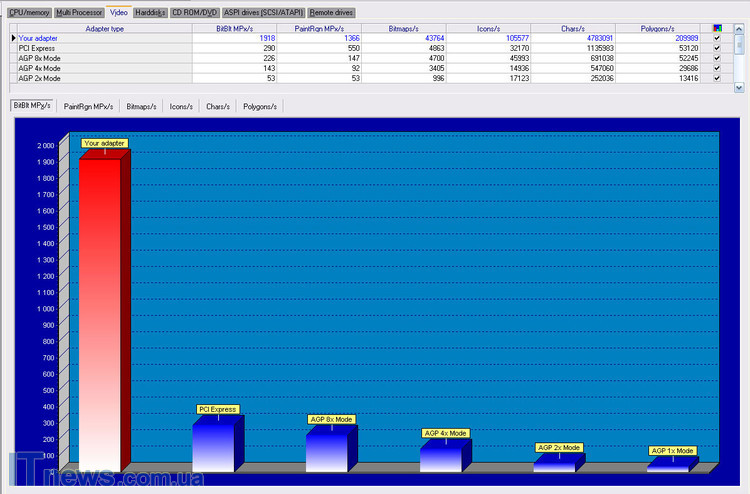Switch to the Multi Processor tab
This screenshot has width=750, height=494.
pos(78,12)
